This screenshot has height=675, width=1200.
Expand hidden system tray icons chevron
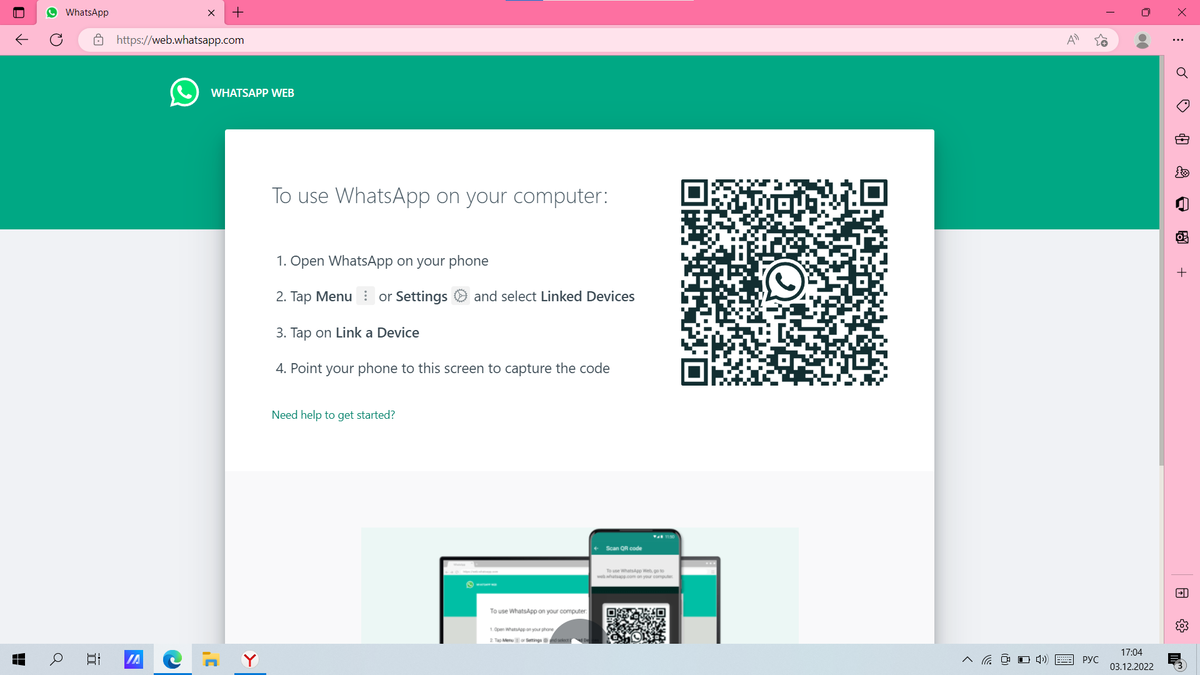(x=967, y=660)
